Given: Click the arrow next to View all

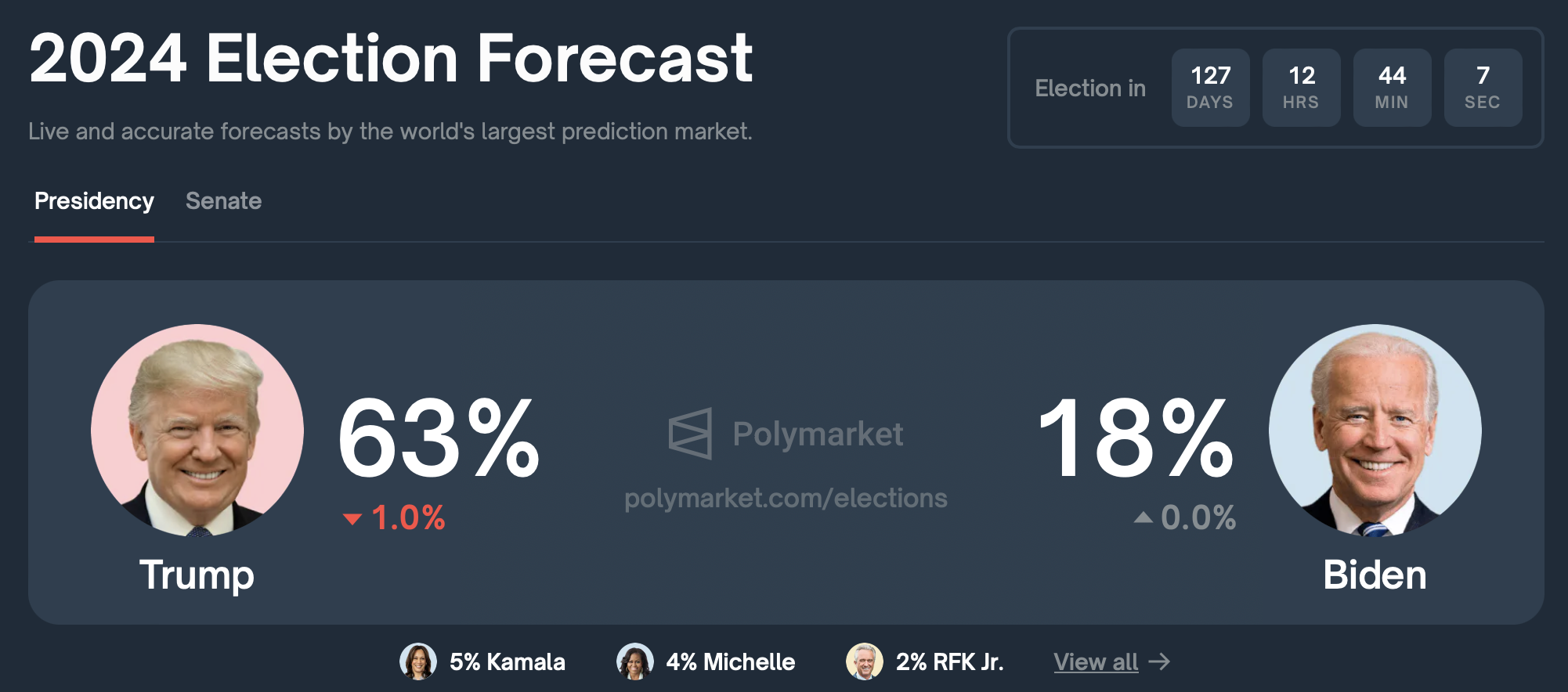Looking at the screenshot, I should click(1159, 662).
